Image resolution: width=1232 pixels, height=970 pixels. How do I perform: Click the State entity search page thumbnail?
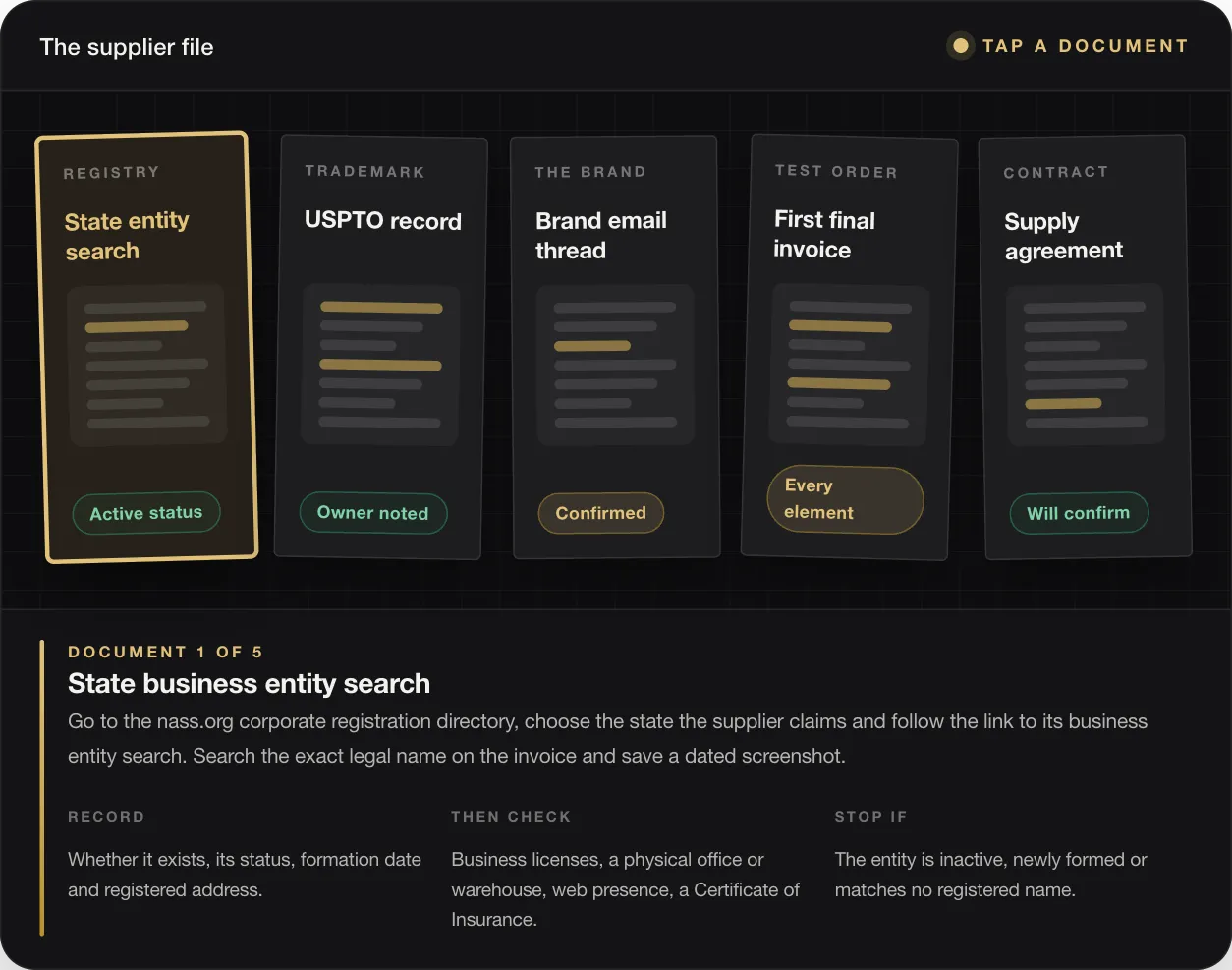tap(147, 365)
